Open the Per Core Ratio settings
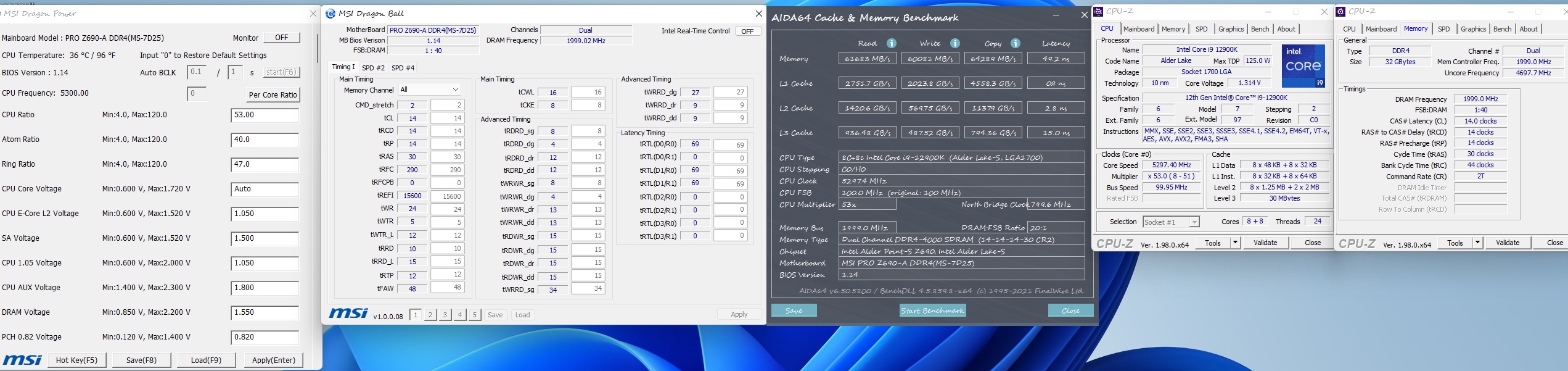The image size is (1568, 371). pyautogui.click(x=273, y=94)
